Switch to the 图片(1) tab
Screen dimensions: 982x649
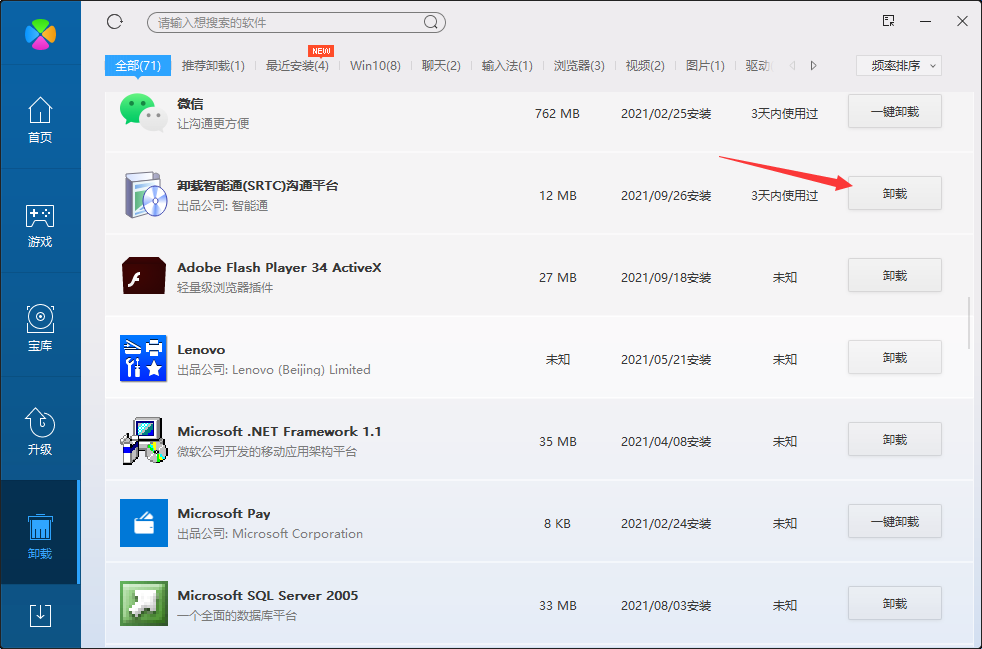(x=705, y=65)
